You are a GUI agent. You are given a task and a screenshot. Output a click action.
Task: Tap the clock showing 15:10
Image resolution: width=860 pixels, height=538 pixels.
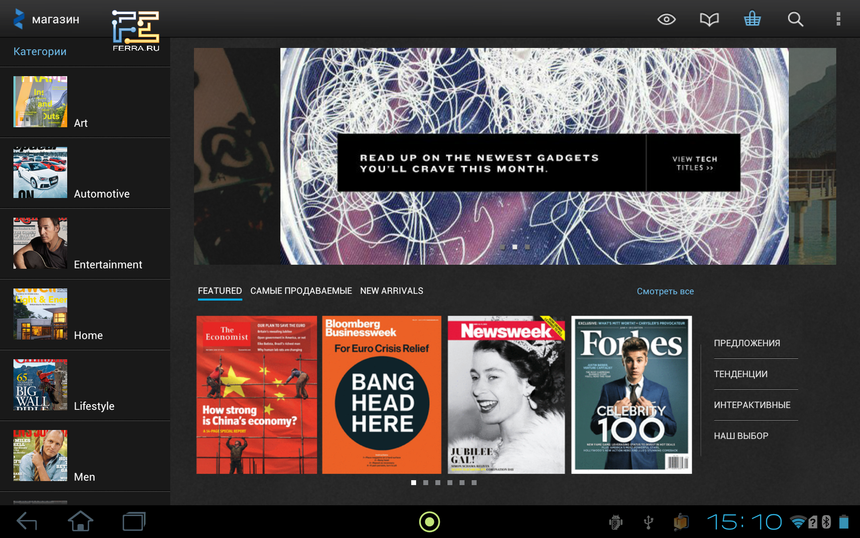[745, 522]
